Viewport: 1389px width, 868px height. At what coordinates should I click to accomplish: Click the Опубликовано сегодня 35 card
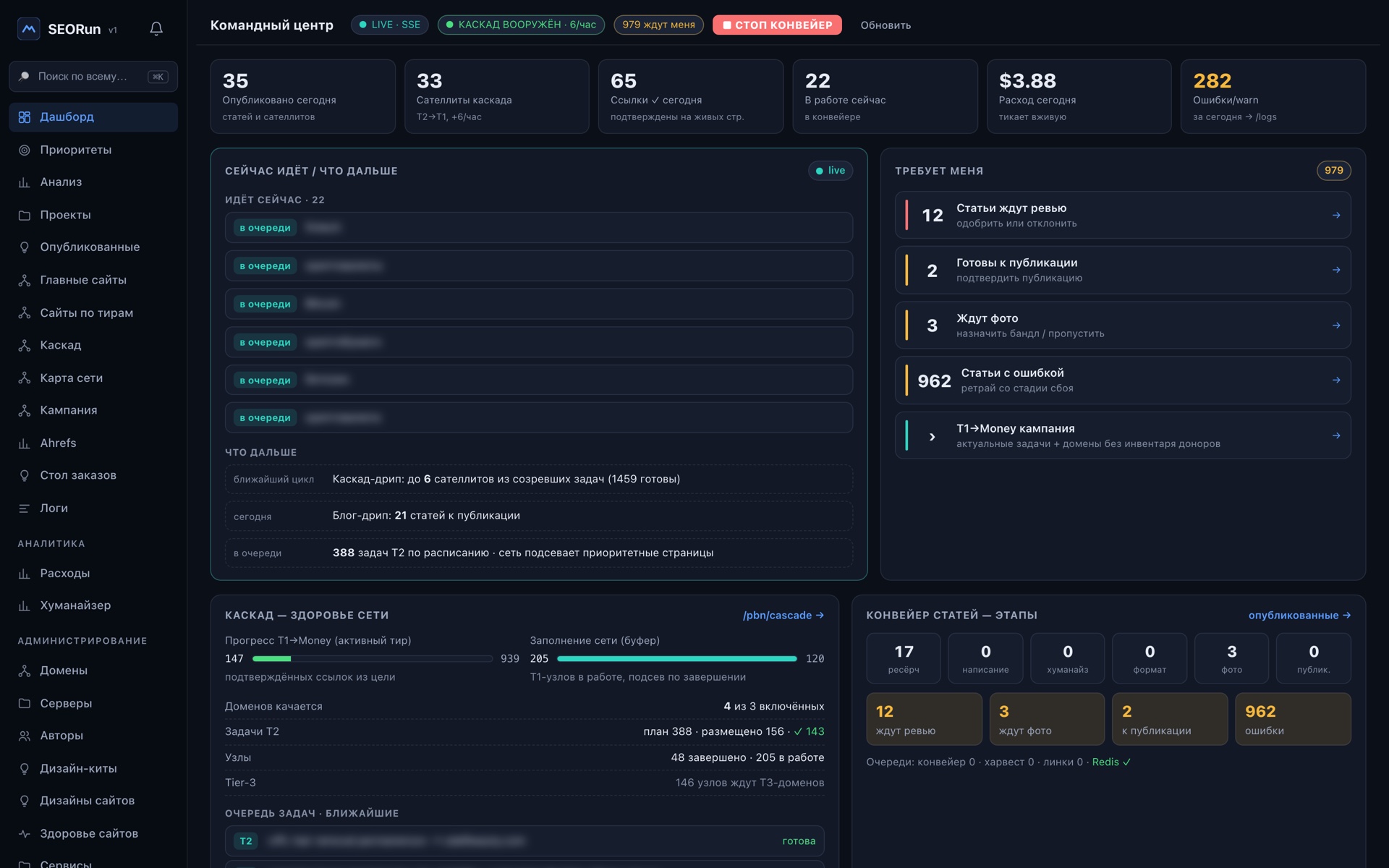pos(302,96)
